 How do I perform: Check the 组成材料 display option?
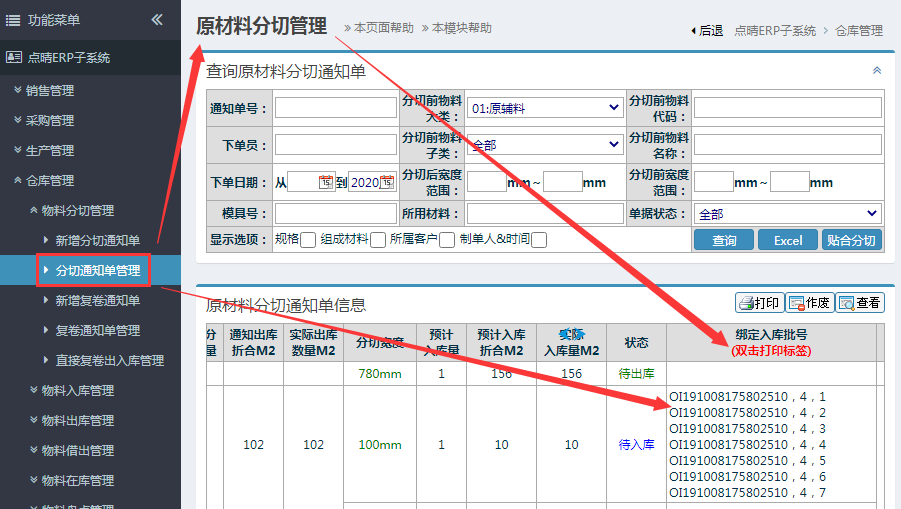(x=378, y=240)
